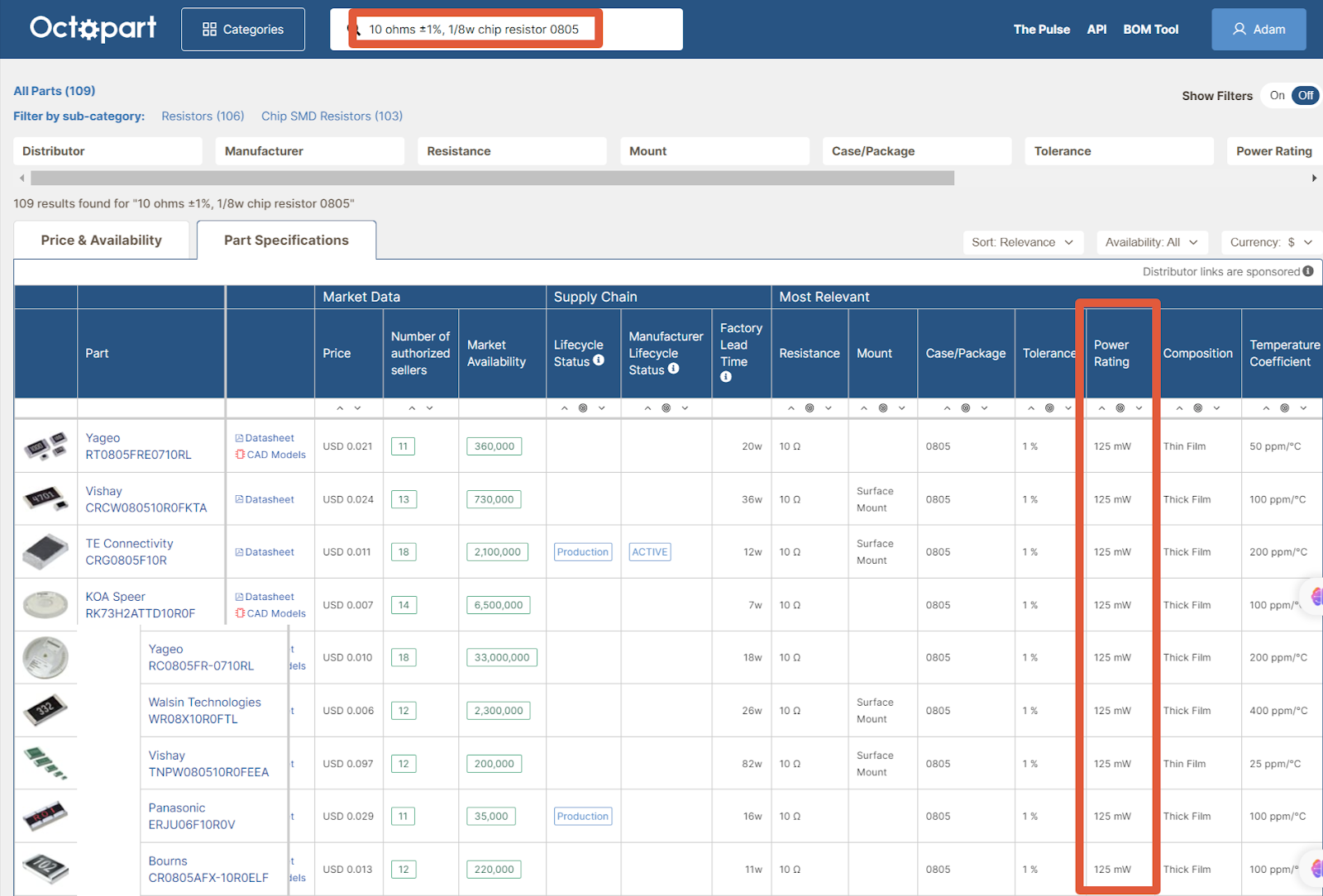The height and width of the screenshot is (896, 1323).
Task: Open the API menu item
Action: coord(1096,30)
